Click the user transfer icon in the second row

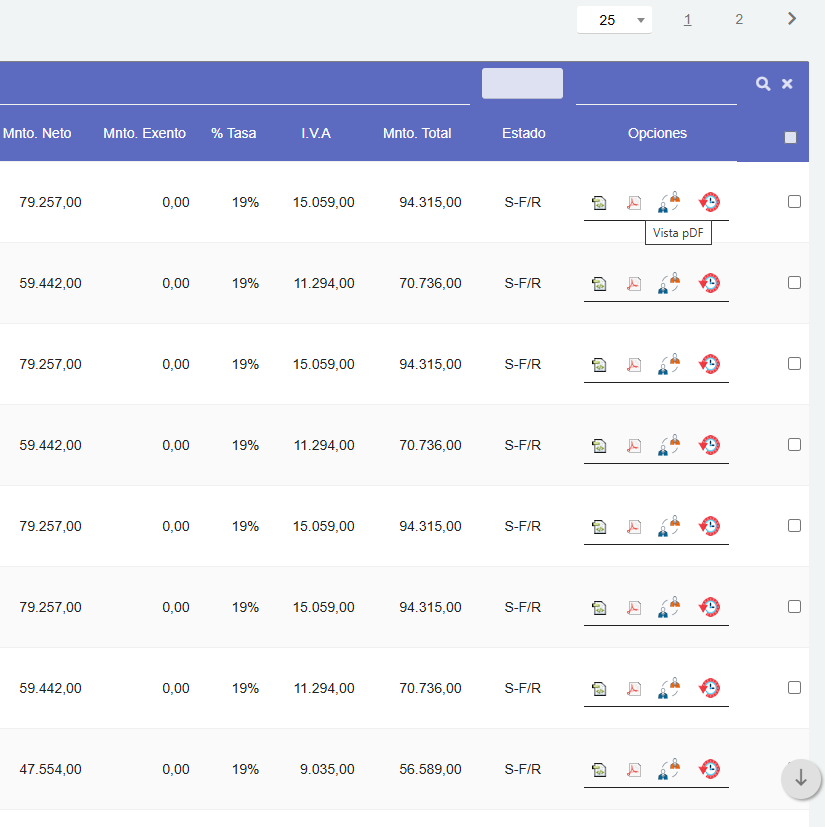pos(669,283)
